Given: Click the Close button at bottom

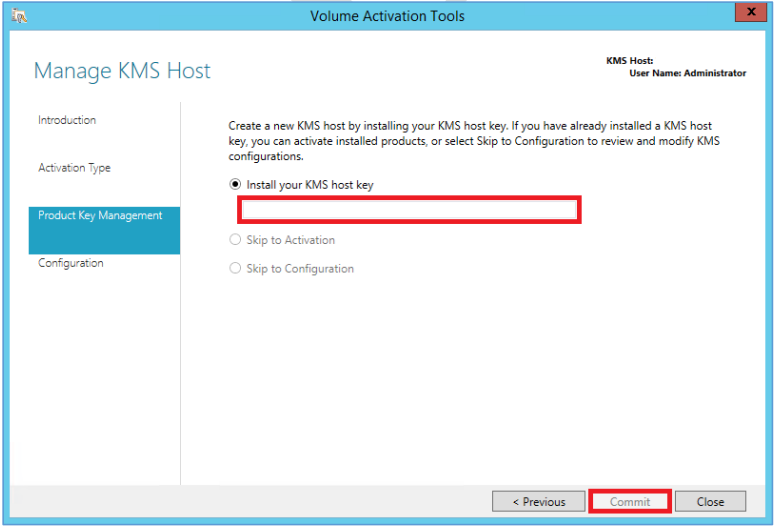Looking at the screenshot, I should click(710, 502).
